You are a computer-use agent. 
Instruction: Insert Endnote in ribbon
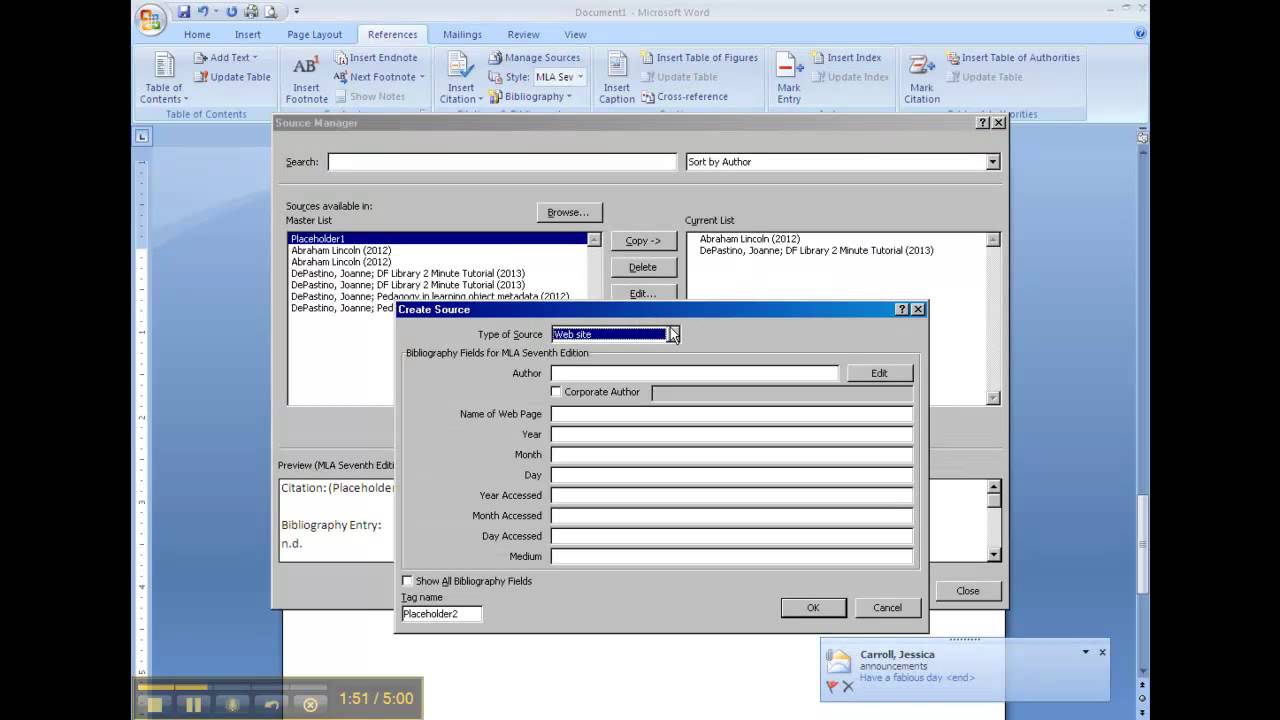tap(375, 58)
